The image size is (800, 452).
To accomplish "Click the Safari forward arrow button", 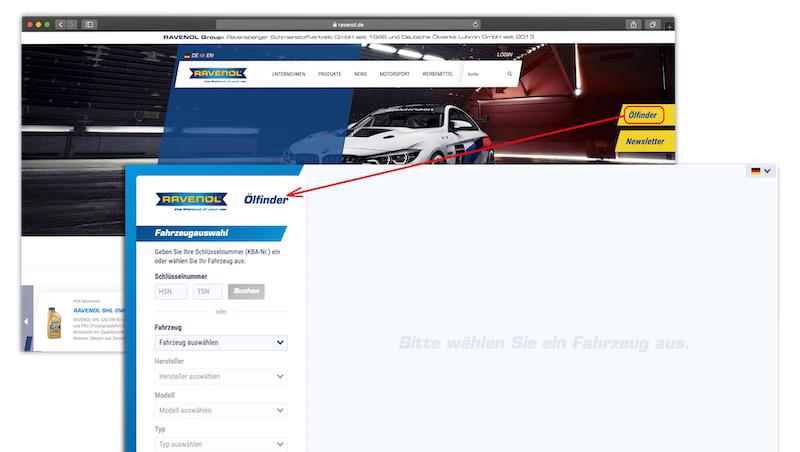I will pos(71,24).
